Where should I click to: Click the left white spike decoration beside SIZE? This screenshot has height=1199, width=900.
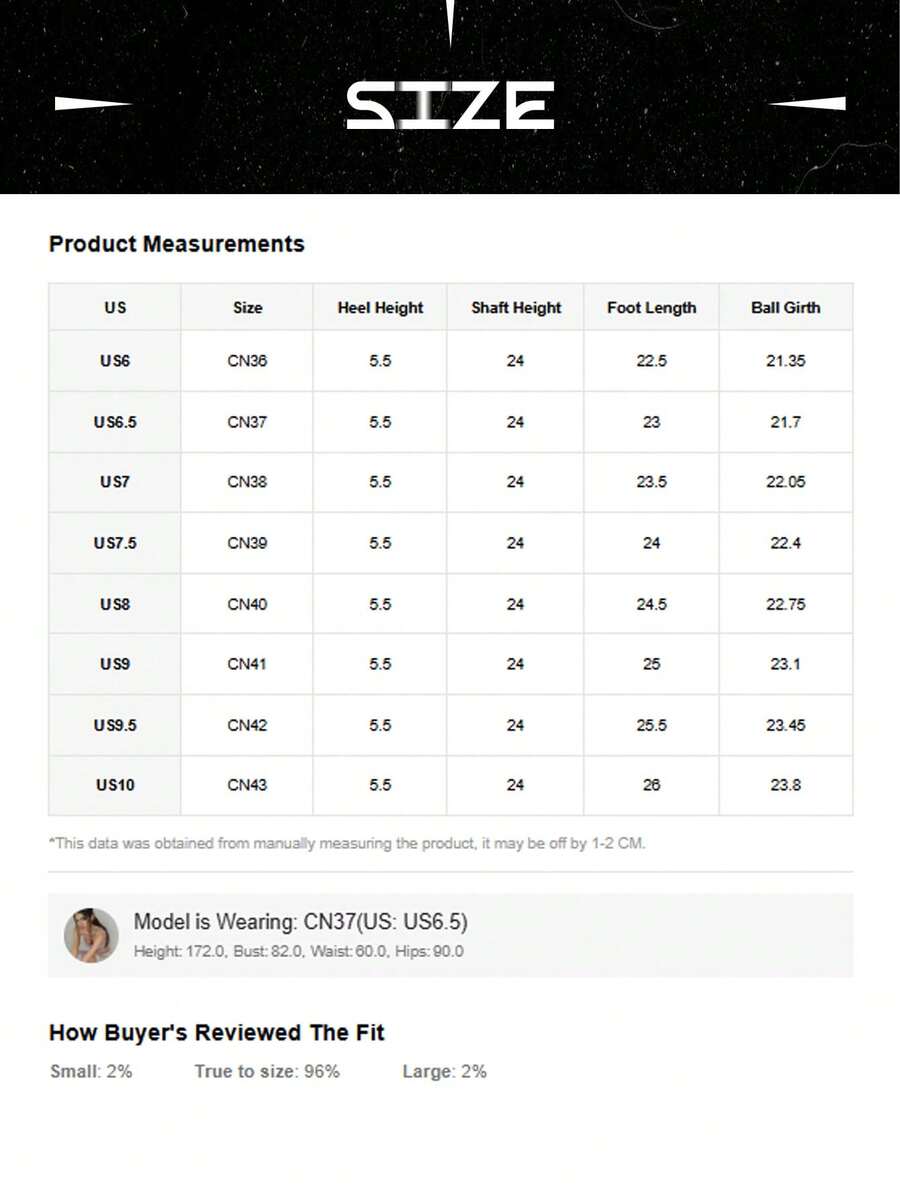[x=93, y=103]
